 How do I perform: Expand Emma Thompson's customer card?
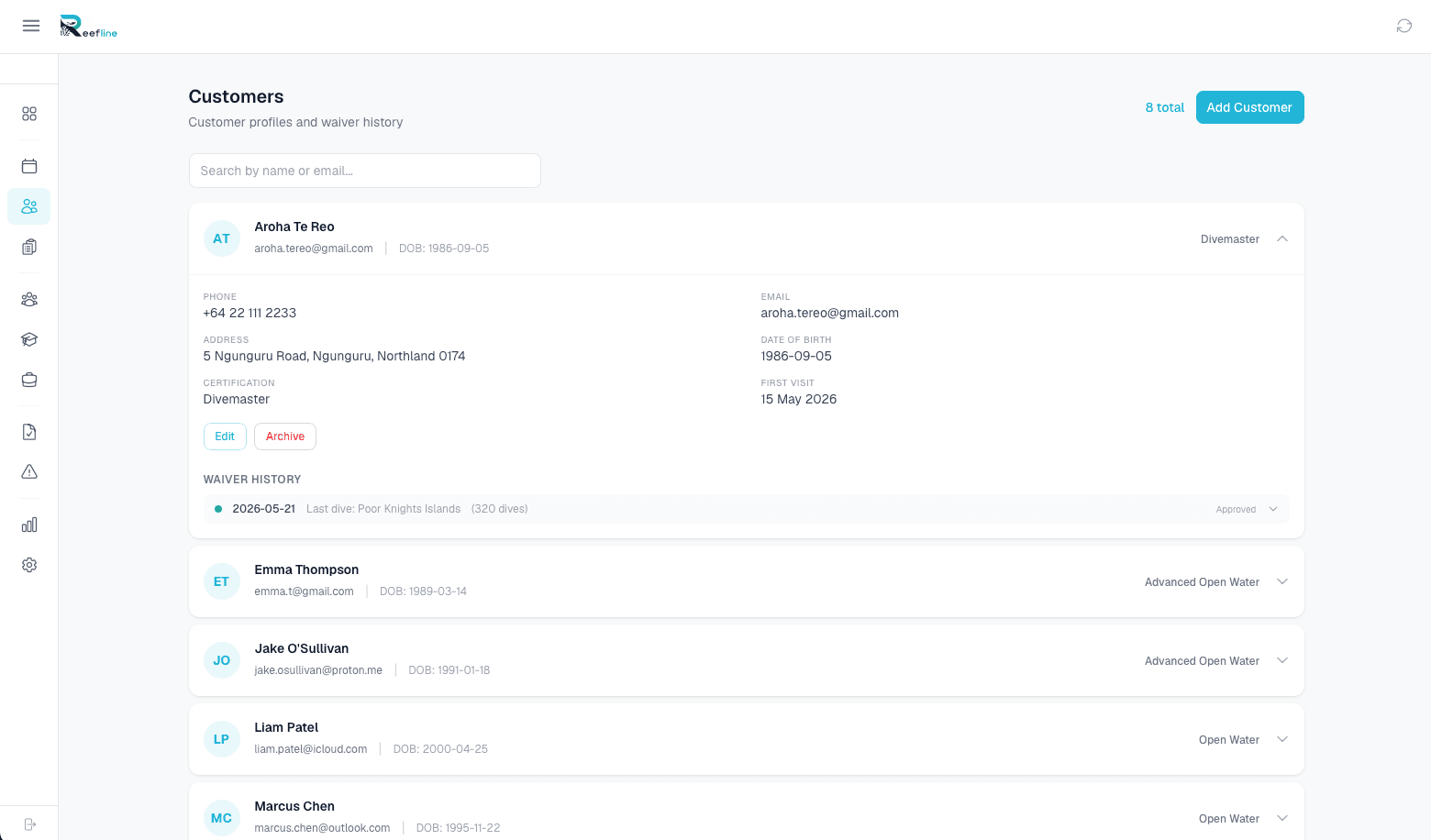point(1282,581)
